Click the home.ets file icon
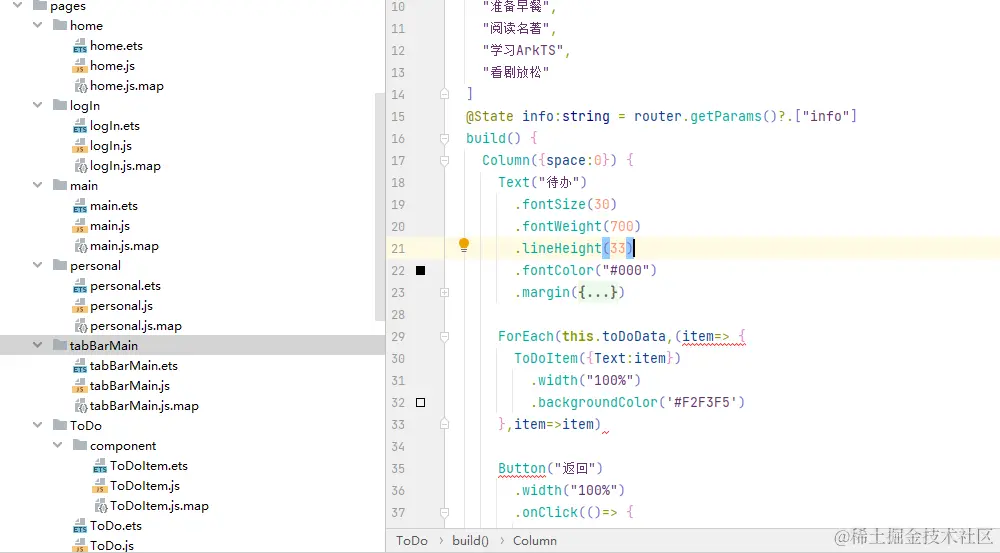Viewport: 1000px width, 553px height. tap(80, 47)
